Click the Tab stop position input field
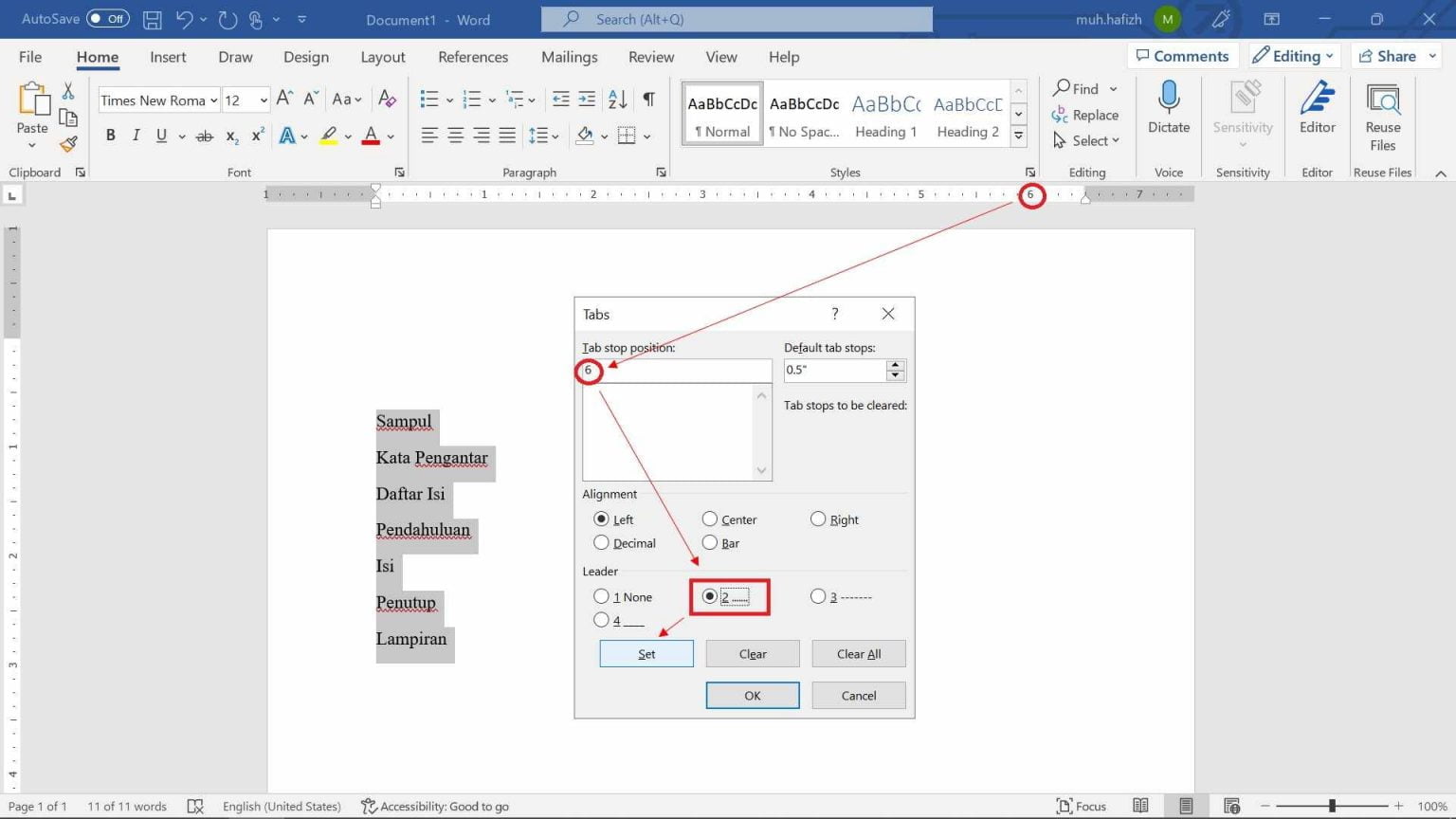 point(675,371)
